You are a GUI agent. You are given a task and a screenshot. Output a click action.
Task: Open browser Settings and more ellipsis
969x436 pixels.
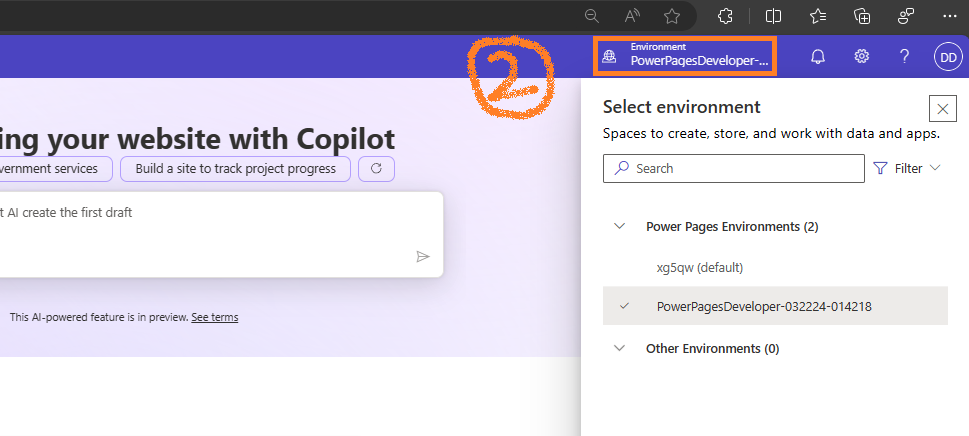[x=949, y=17]
